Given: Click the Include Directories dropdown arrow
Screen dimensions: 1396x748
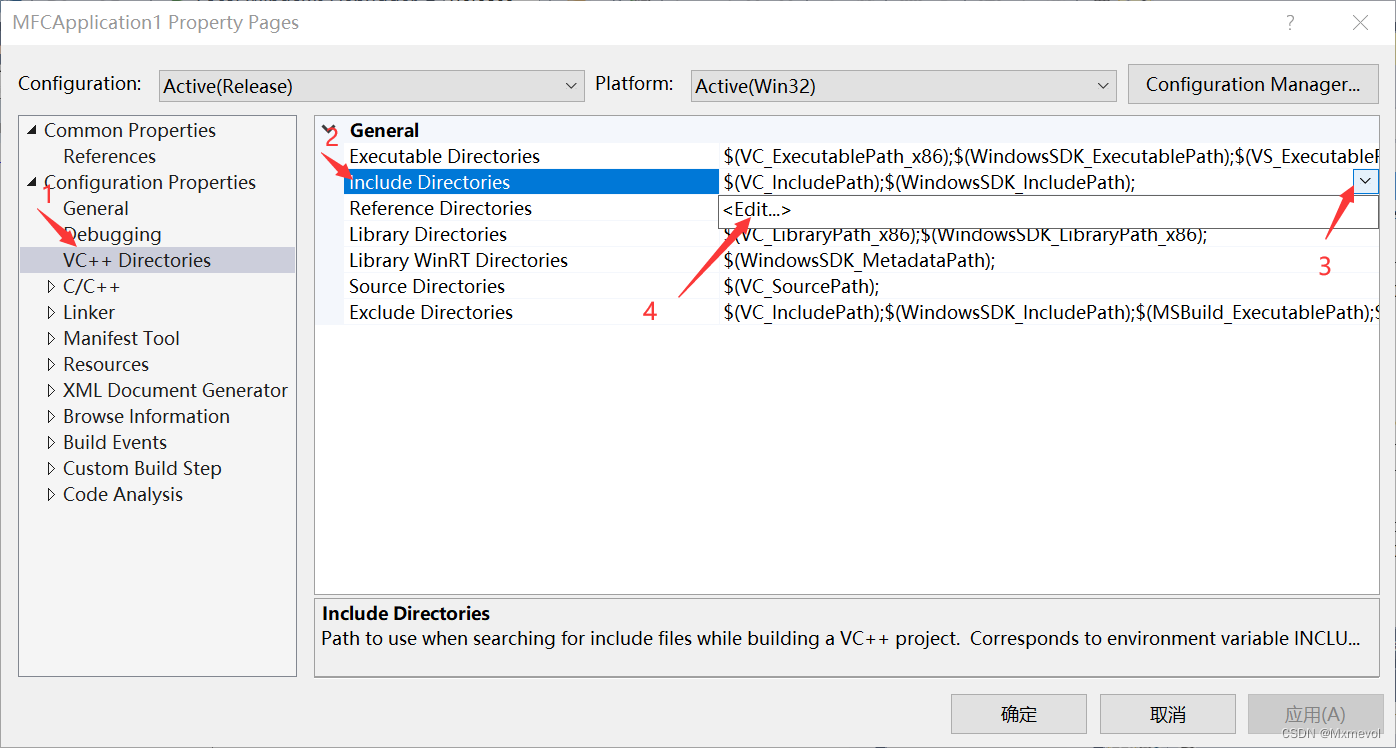Looking at the screenshot, I should [1366, 181].
